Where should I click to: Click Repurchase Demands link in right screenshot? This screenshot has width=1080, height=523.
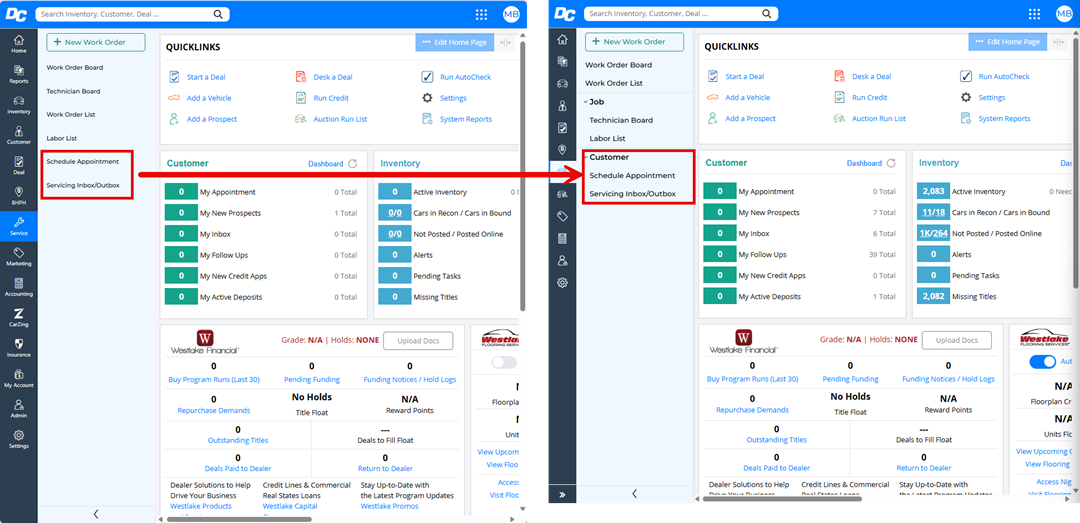coord(751,410)
